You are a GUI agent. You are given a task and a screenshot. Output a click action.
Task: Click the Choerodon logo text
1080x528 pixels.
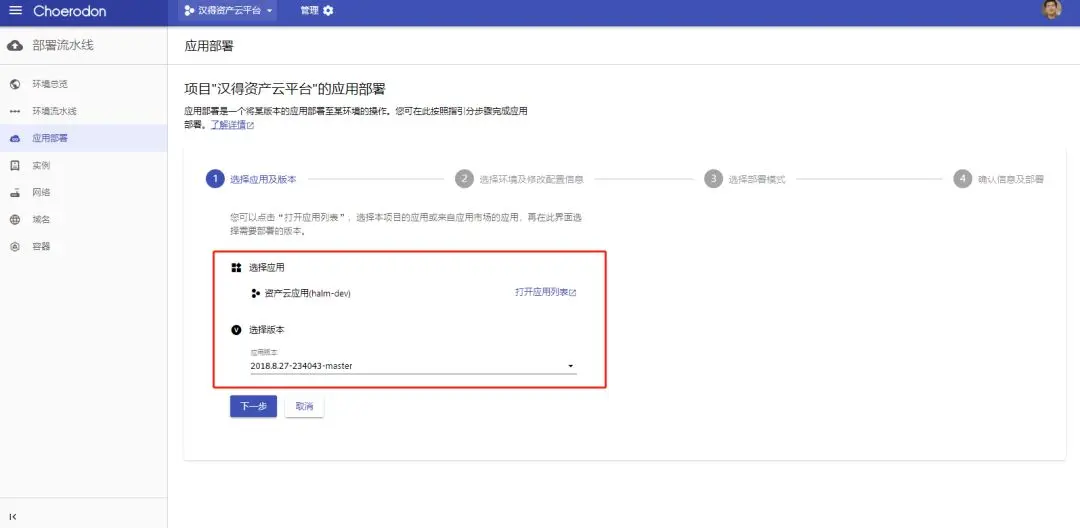pos(70,11)
